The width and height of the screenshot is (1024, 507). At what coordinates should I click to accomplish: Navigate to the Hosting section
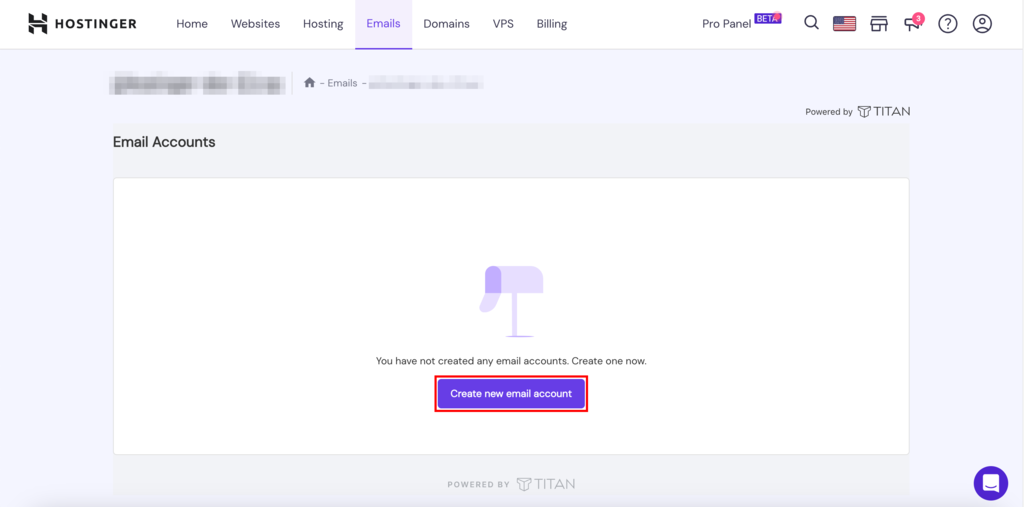point(323,24)
